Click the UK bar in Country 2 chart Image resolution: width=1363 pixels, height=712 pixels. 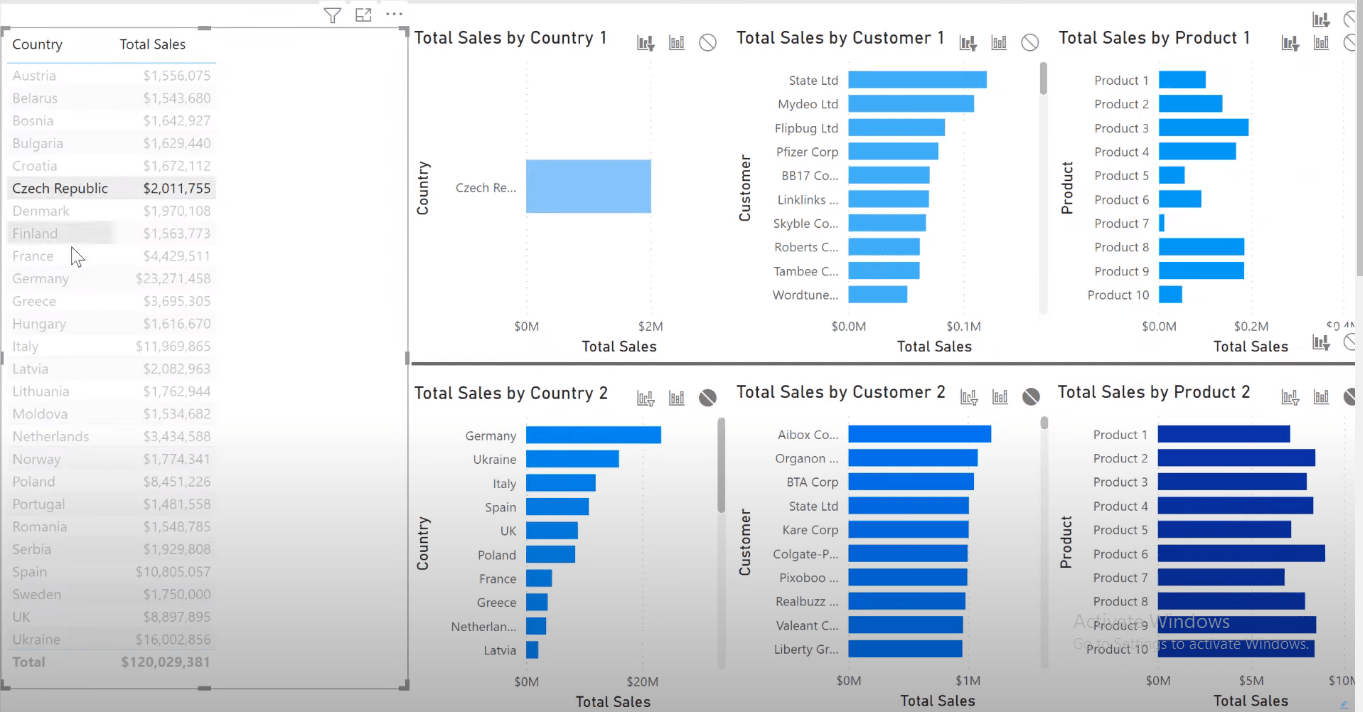552,531
